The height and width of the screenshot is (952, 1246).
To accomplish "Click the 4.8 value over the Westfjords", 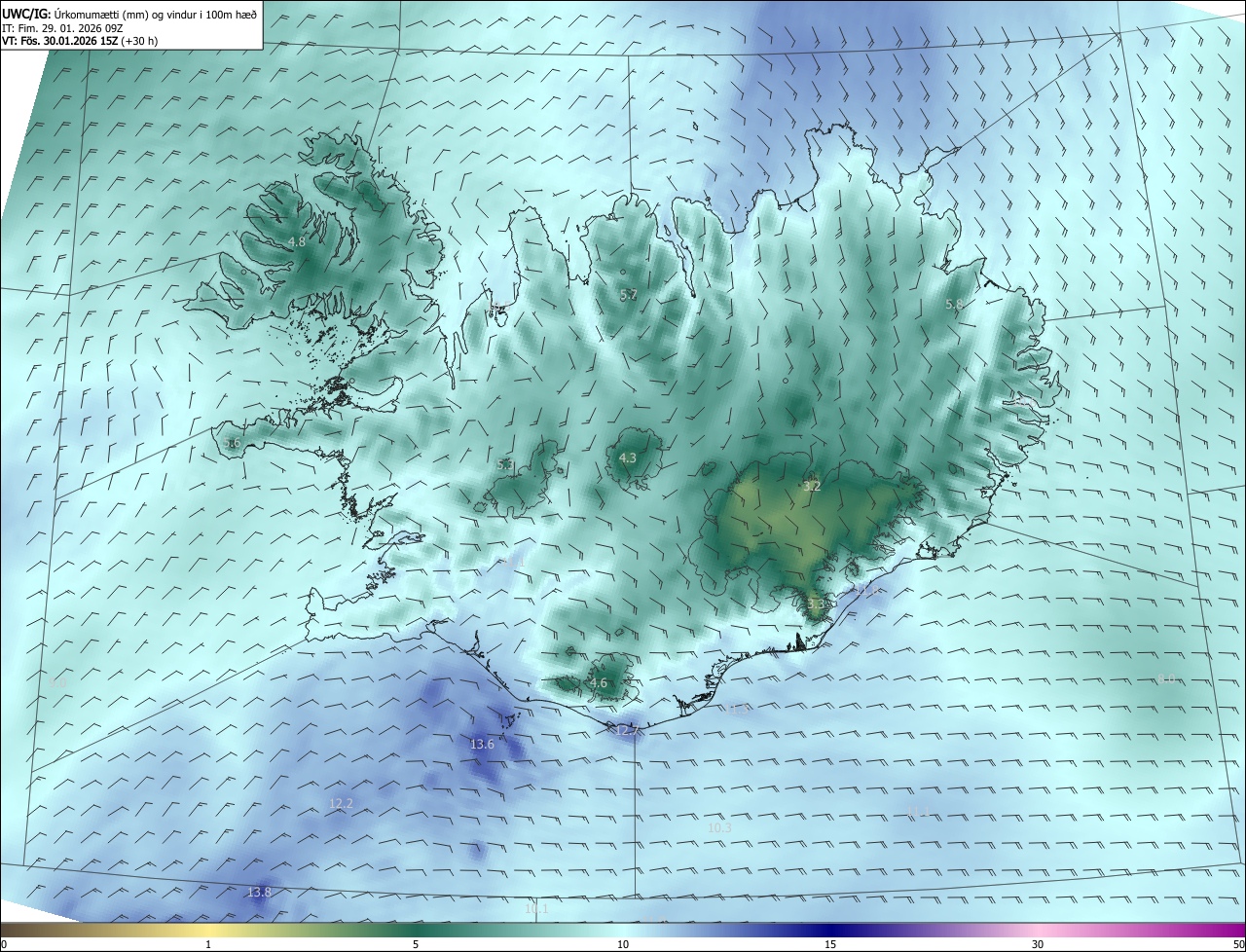I will [297, 241].
